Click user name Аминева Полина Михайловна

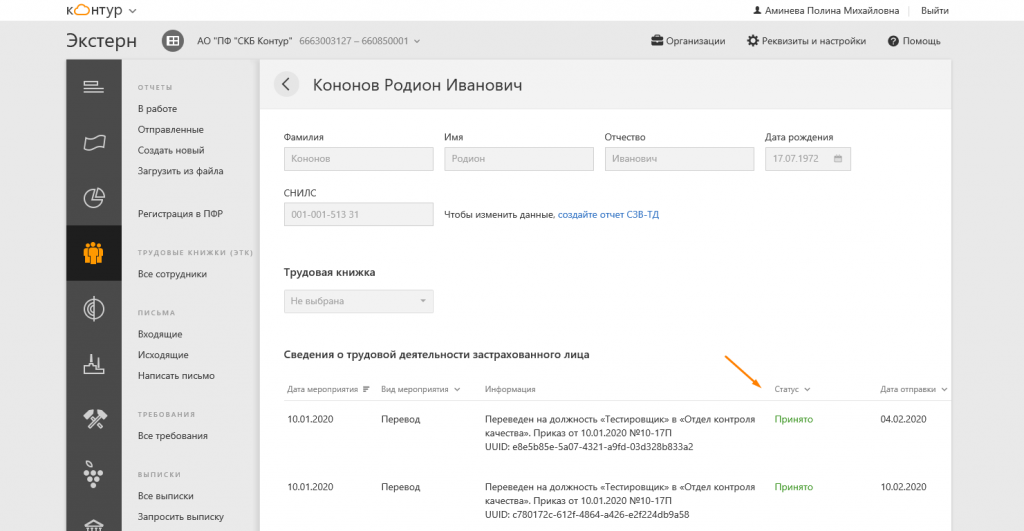point(832,10)
